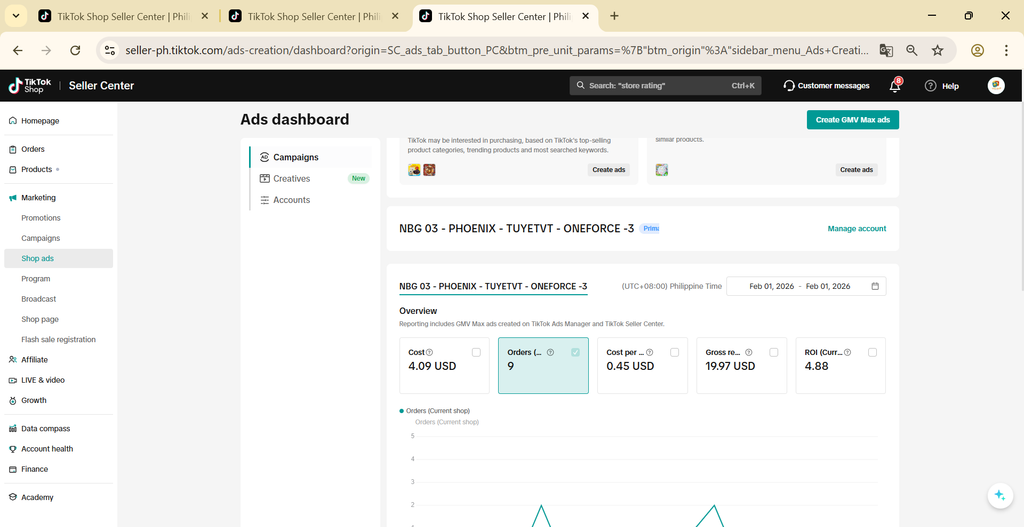Open the tab search dropdown arrow
This screenshot has height=527, width=1024.
pyautogui.click(x=16, y=16)
